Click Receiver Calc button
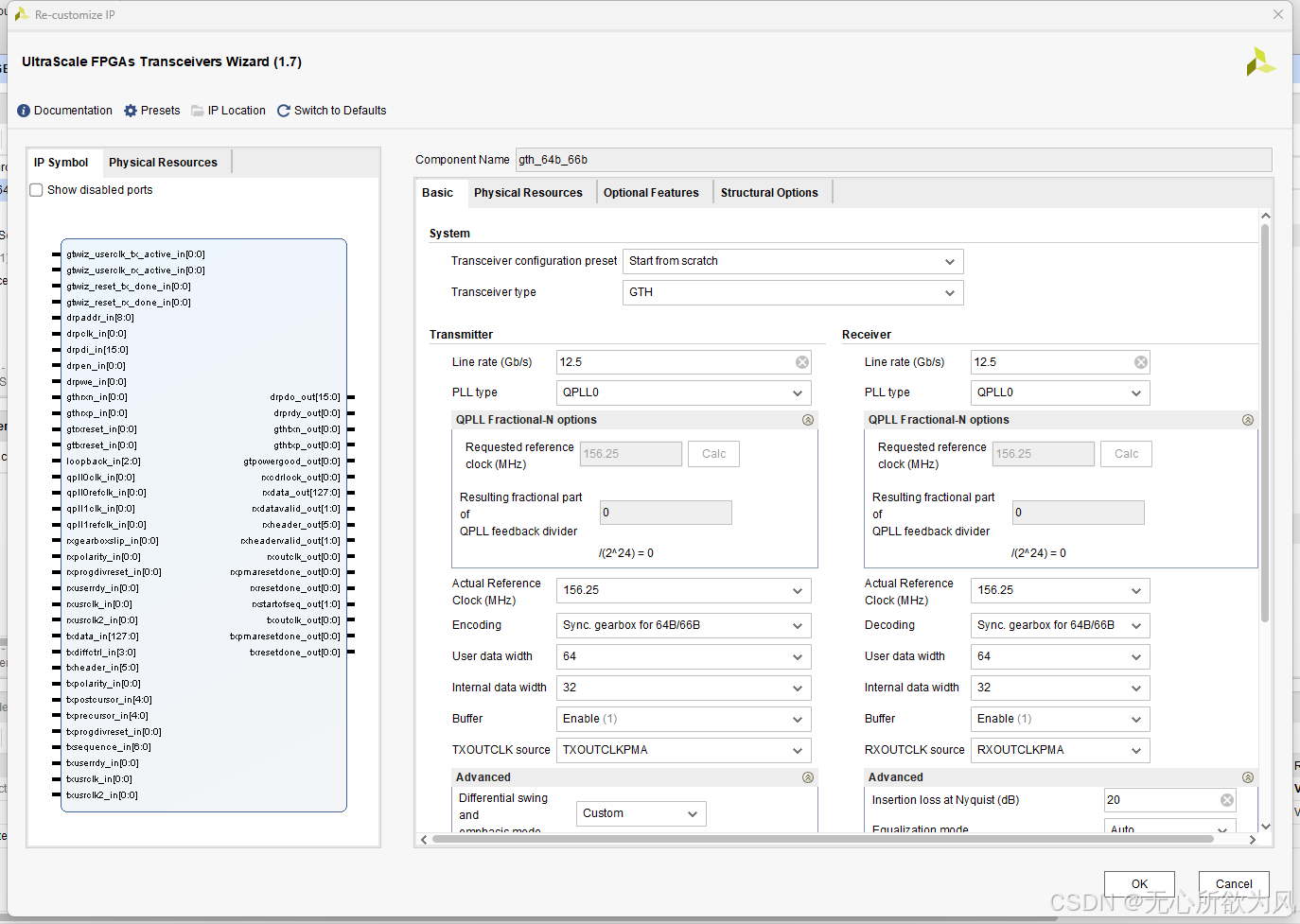1300x924 pixels. (x=1126, y=454)
